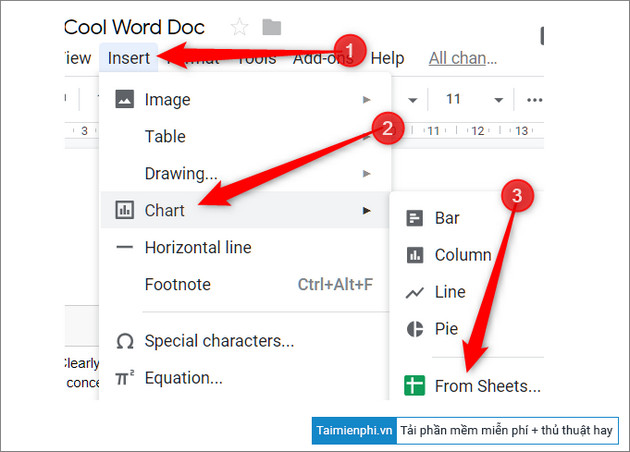Click the document title Cool Word Doc
This screenshot has height=452, width=630.
click(134, 27)
